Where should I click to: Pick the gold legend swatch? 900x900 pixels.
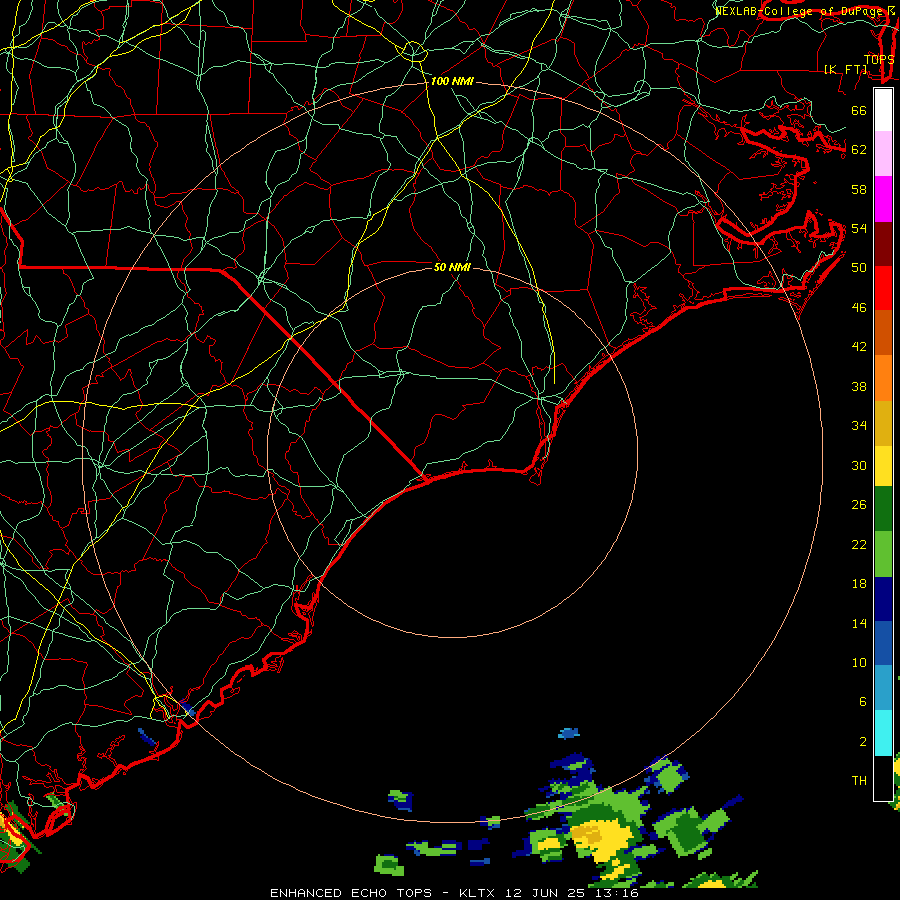coord(883,423)
